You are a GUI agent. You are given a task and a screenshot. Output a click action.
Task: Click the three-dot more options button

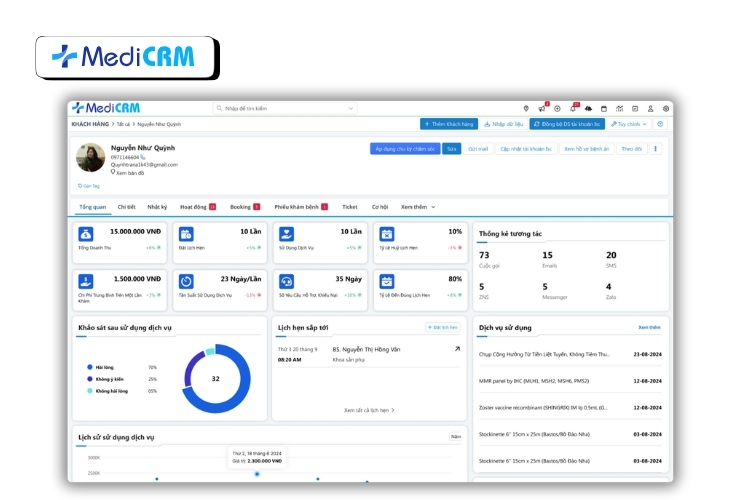click(x=656, y=149)
